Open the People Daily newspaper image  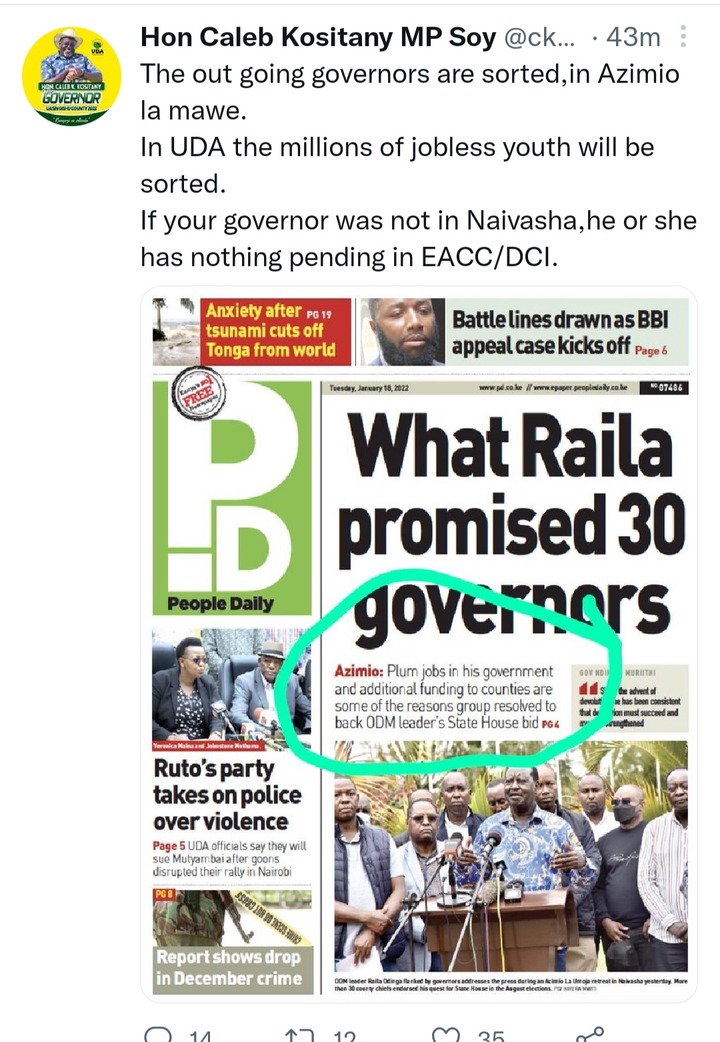pyautogui.click(x=420, y=645)
